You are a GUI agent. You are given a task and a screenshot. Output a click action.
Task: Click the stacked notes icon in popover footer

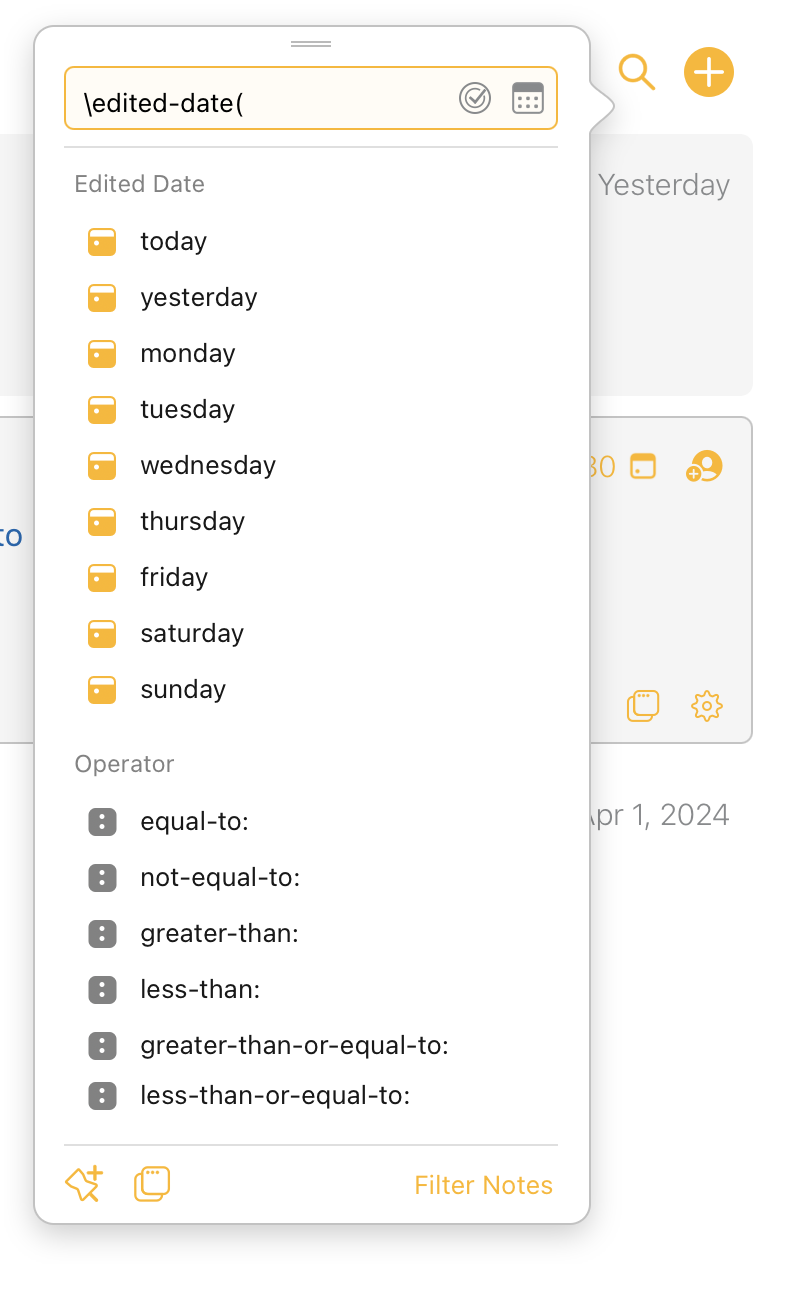[x=152, y=1184]
